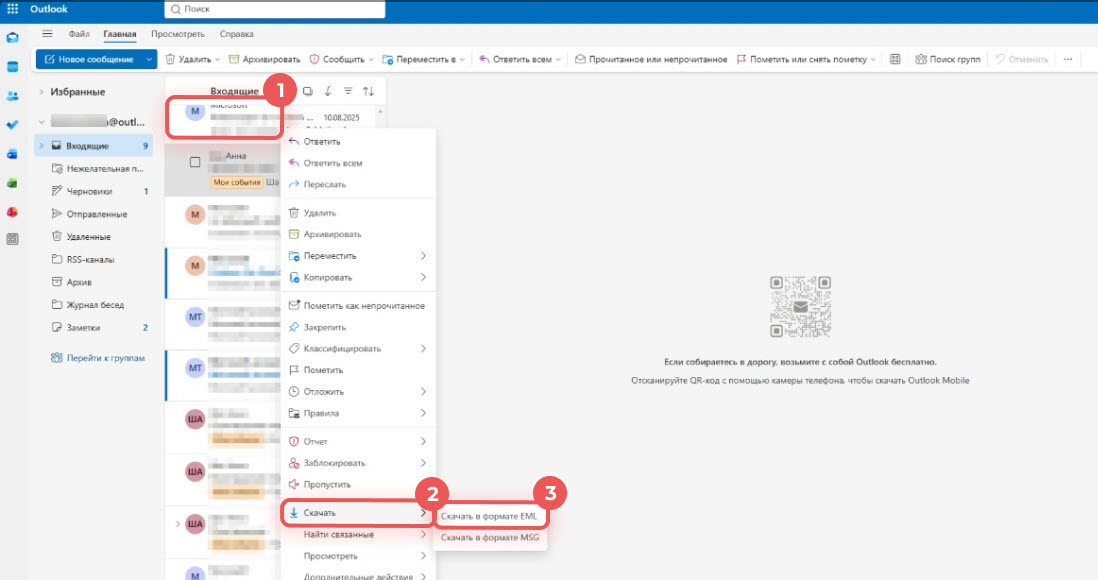Follow the Перейти к группам link
This screenshot has width=1098, height=580.
pos(98,358)
